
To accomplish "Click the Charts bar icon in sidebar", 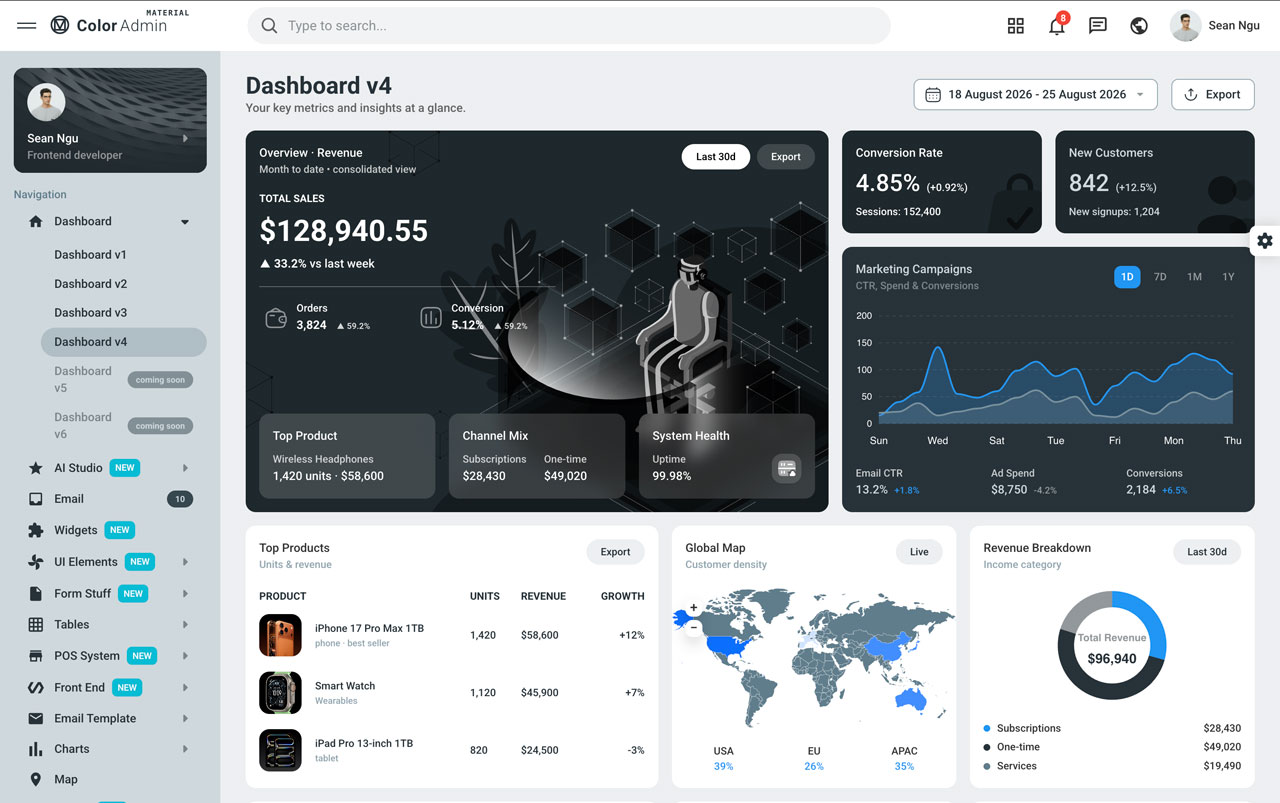I will point(36,749).
